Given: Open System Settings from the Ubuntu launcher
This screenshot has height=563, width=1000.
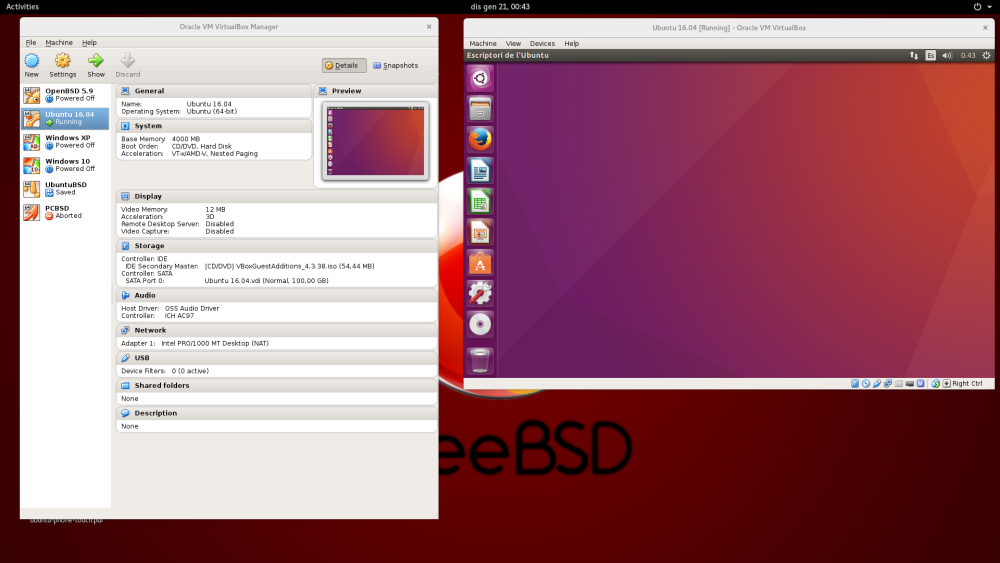Looking at the screenshot, I should coord(480,293).
